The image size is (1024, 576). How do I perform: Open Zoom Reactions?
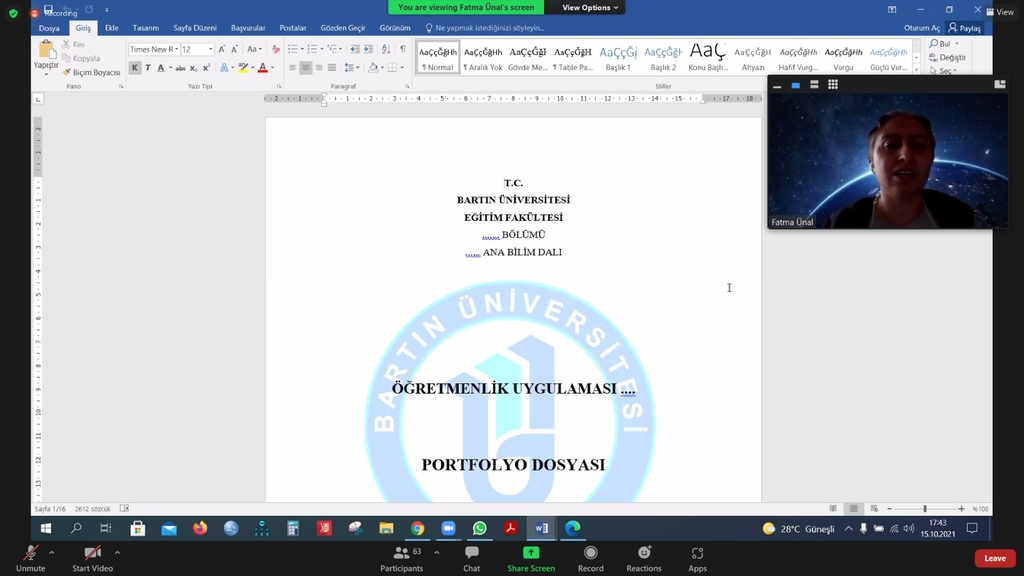[x=644, y=558]
